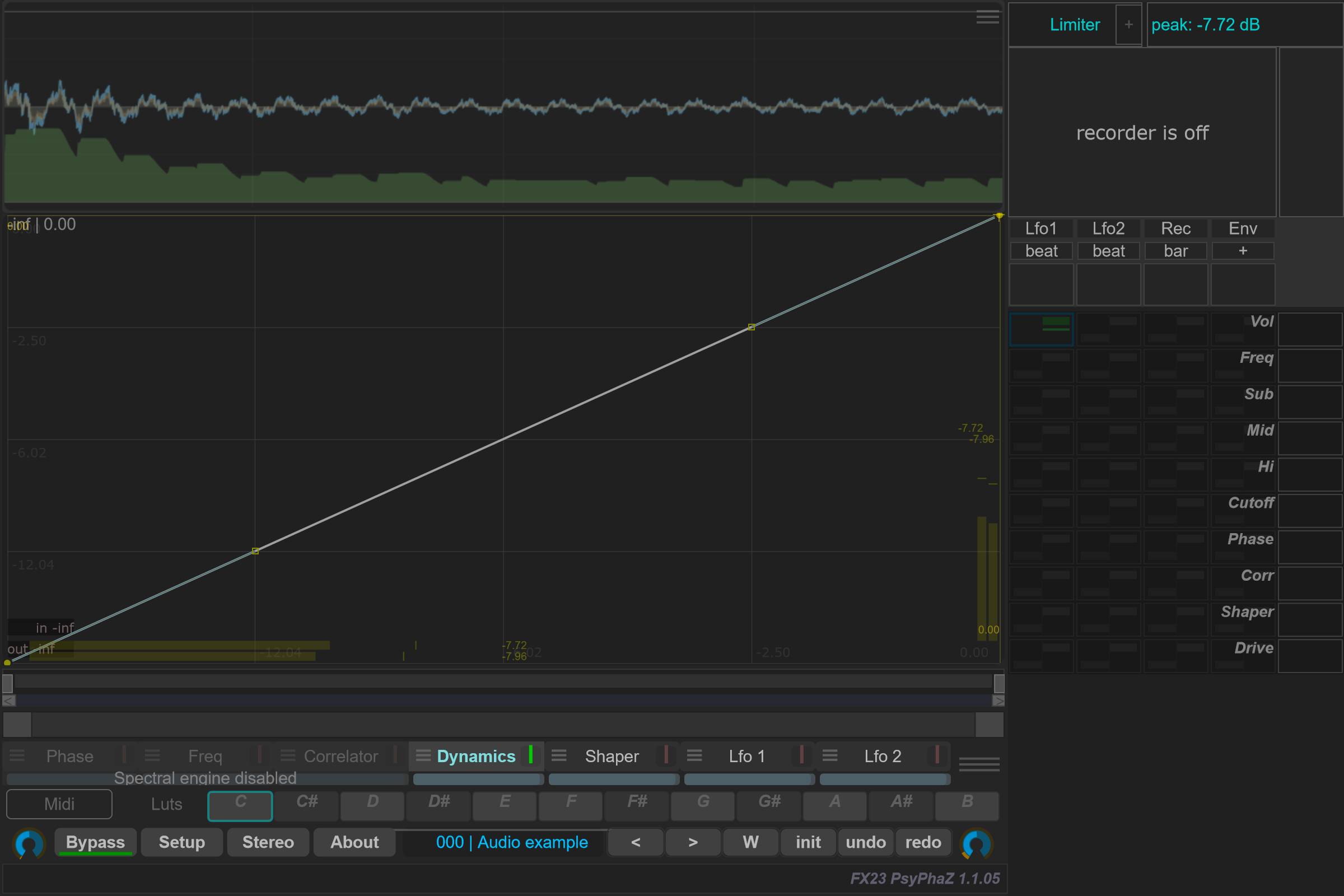The height and width of the screenshot is (896, 1344).
Task: Click the left scroll arrow under the graph
Action: tap(8, 701)
